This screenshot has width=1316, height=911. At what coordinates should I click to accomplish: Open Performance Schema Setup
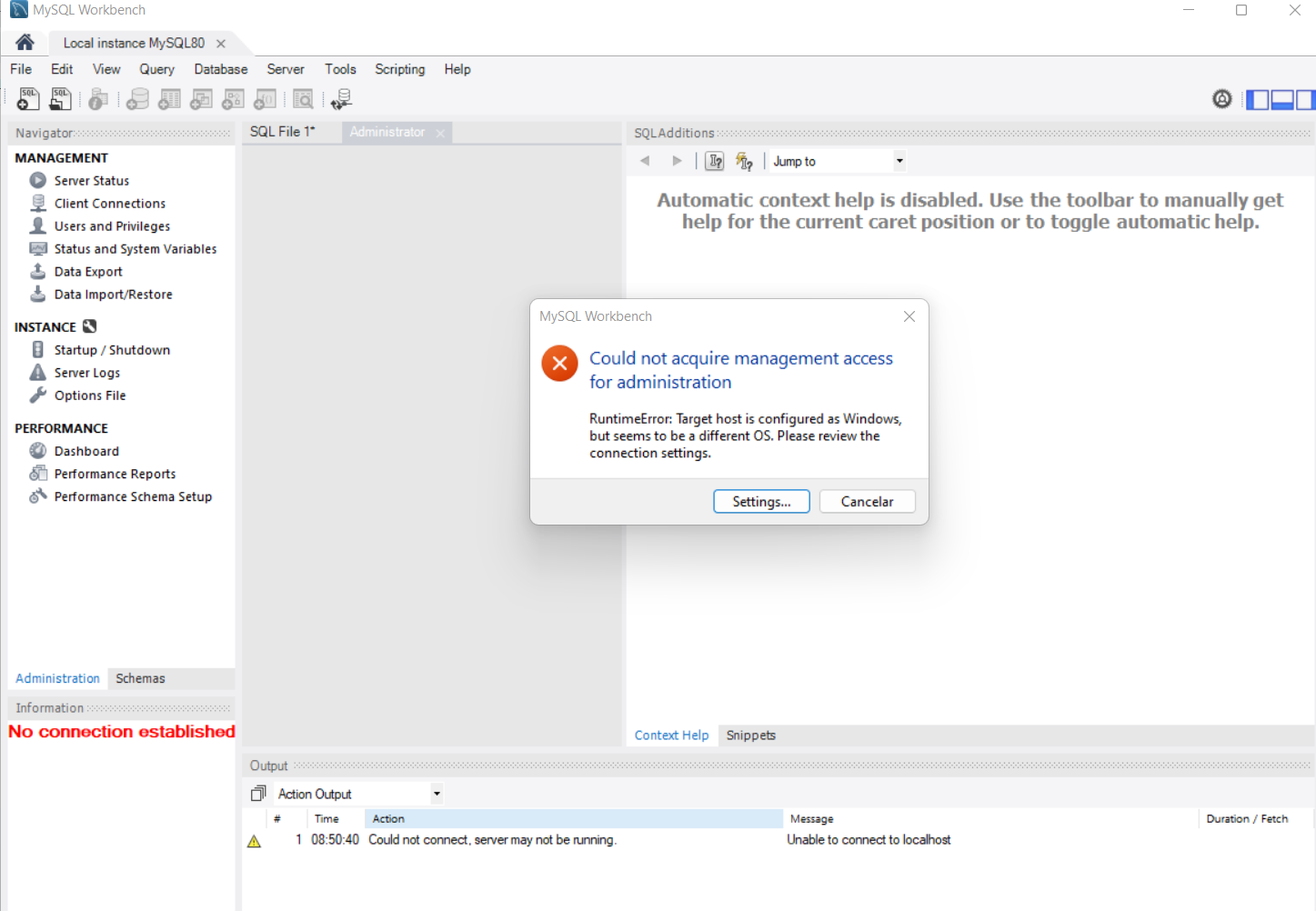tap(133, 496)
